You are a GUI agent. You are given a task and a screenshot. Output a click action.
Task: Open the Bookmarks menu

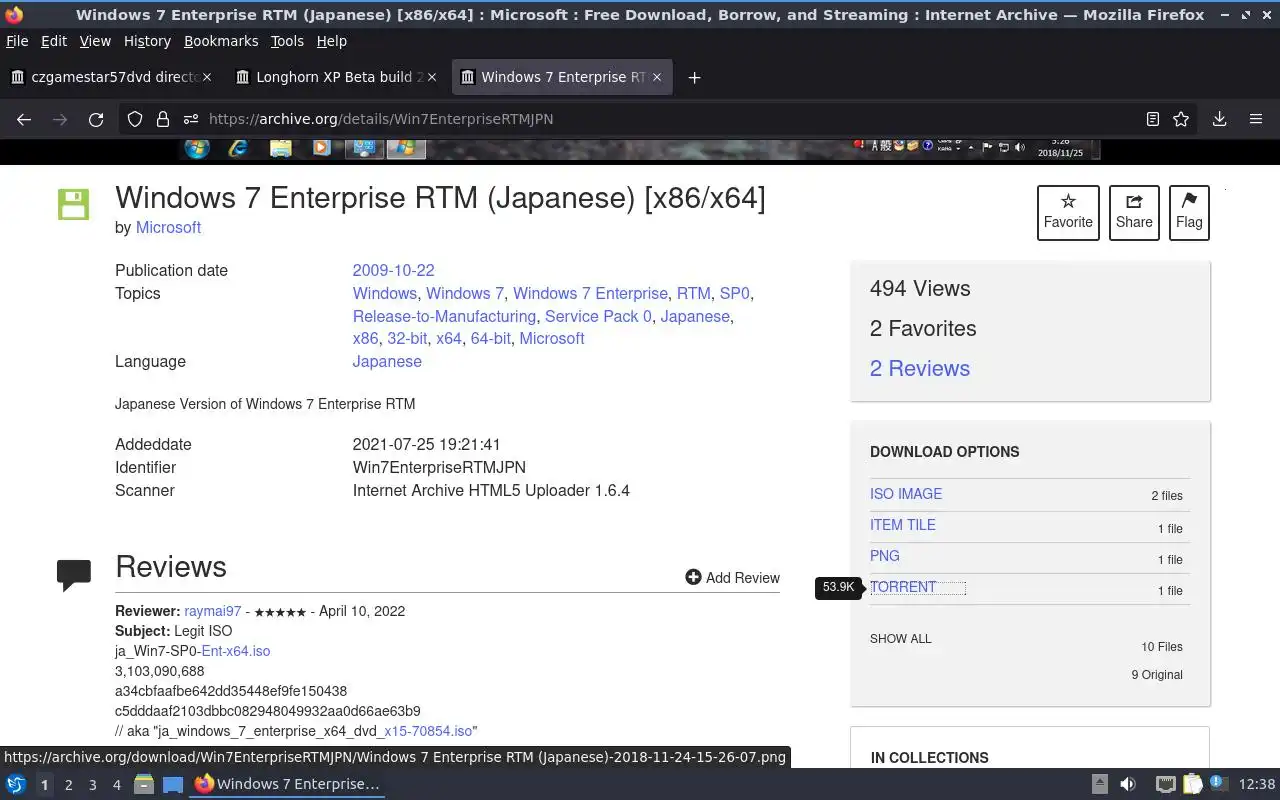221,41
